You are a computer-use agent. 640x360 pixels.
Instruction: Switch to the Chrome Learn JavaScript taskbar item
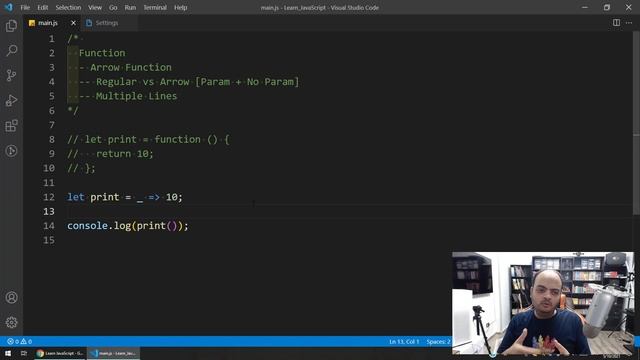pyautogui.click(x=60, y=353)
